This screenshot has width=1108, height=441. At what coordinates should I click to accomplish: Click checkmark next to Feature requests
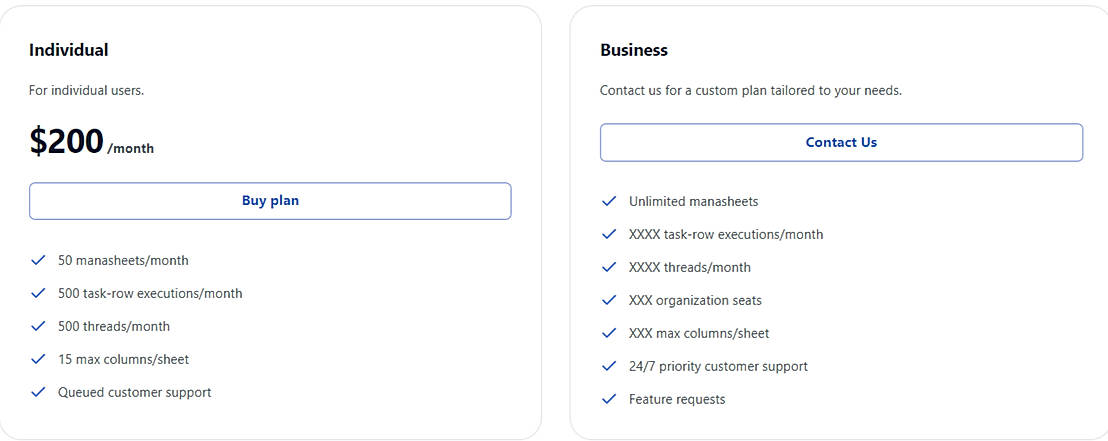point(609,399)
